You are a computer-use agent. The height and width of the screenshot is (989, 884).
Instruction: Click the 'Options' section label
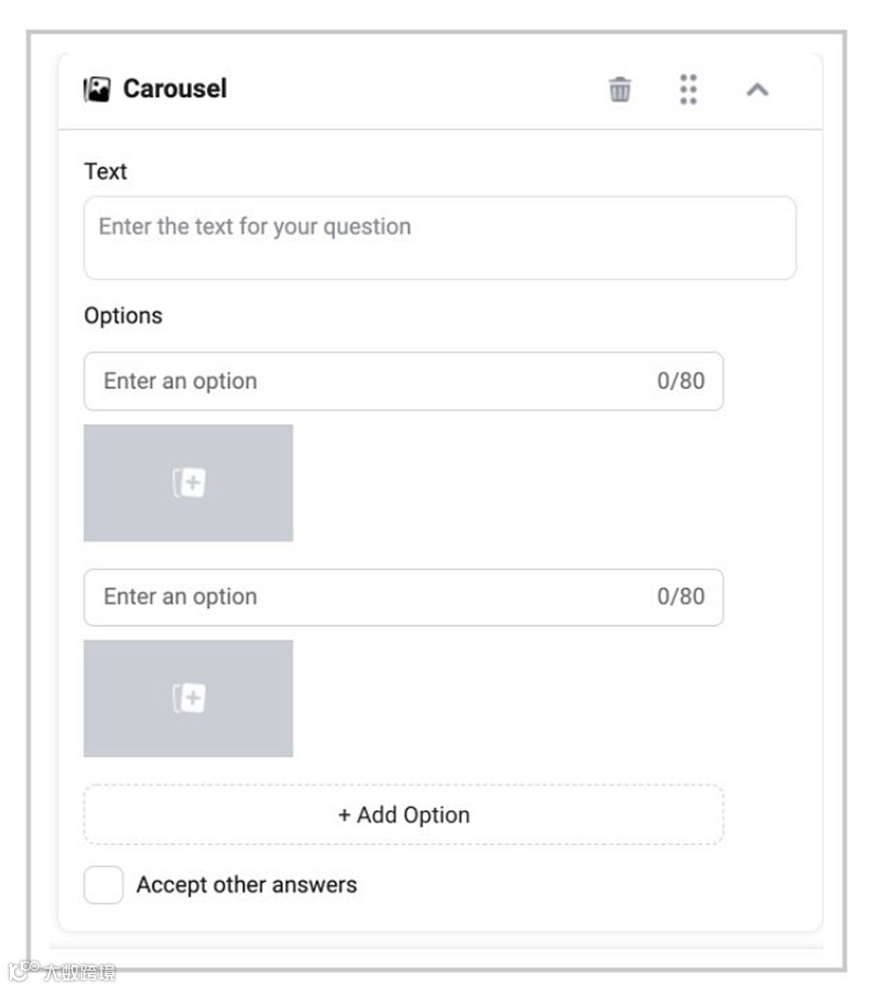click(x=123, y=316)
